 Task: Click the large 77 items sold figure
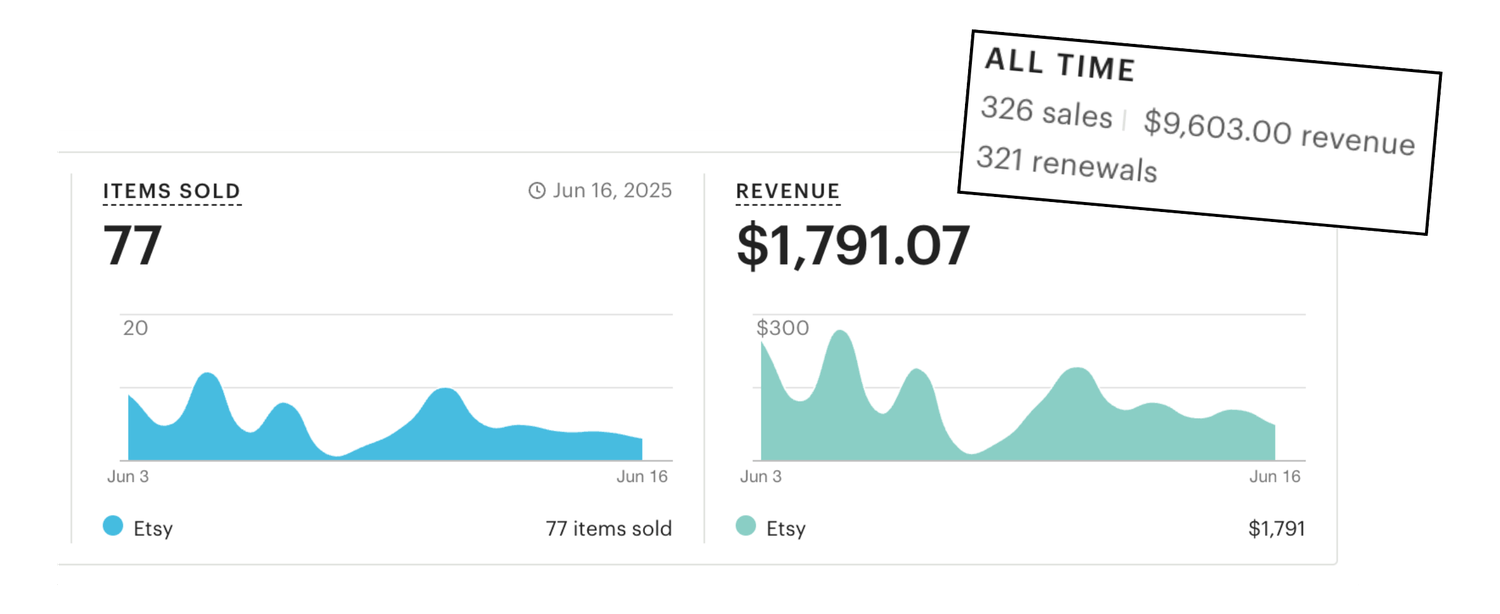(132, 245)
